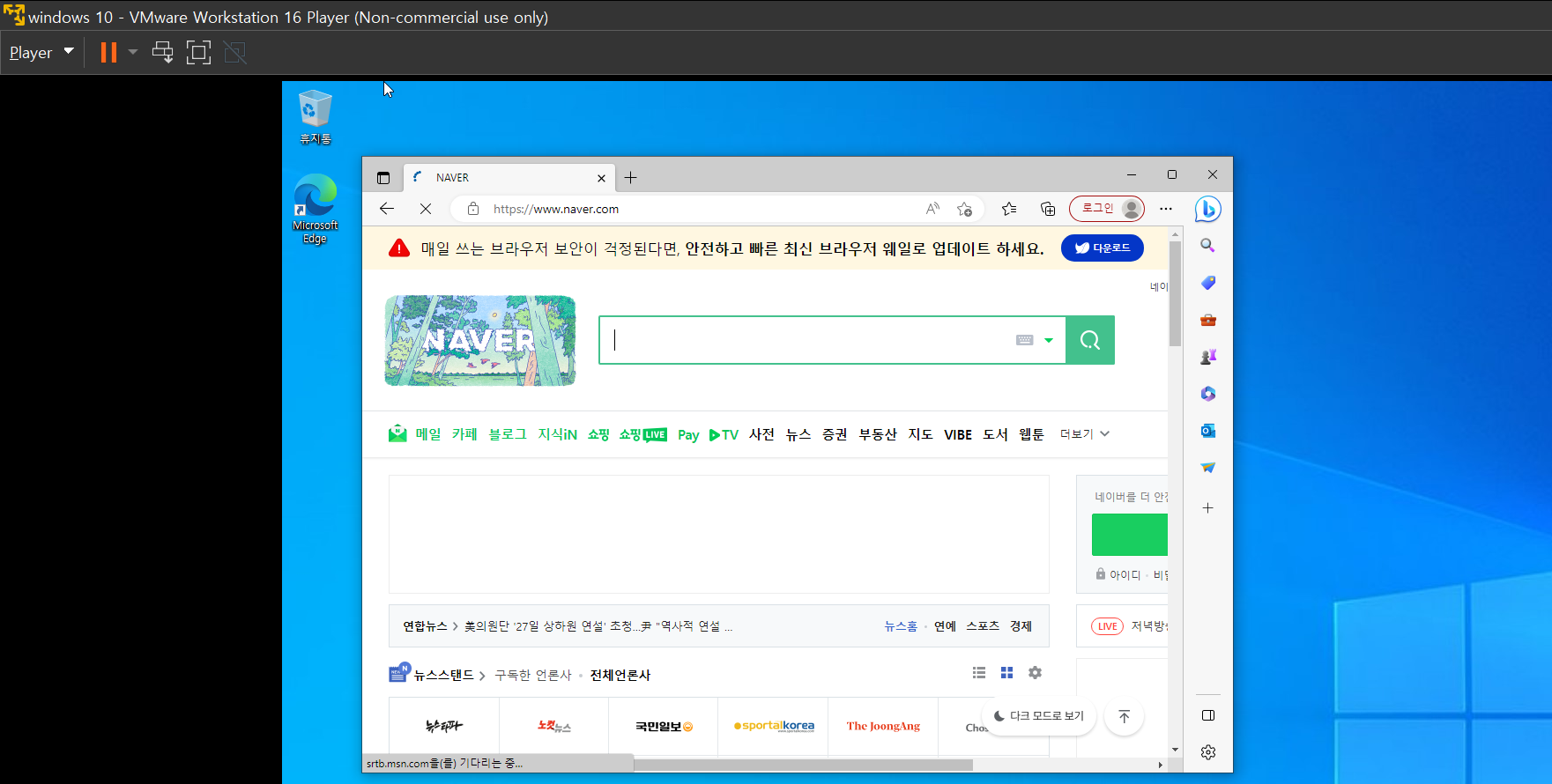Select 스포츠 news category
The image size is (1552, 784).
pyautogui.click(x=983, y=626)
